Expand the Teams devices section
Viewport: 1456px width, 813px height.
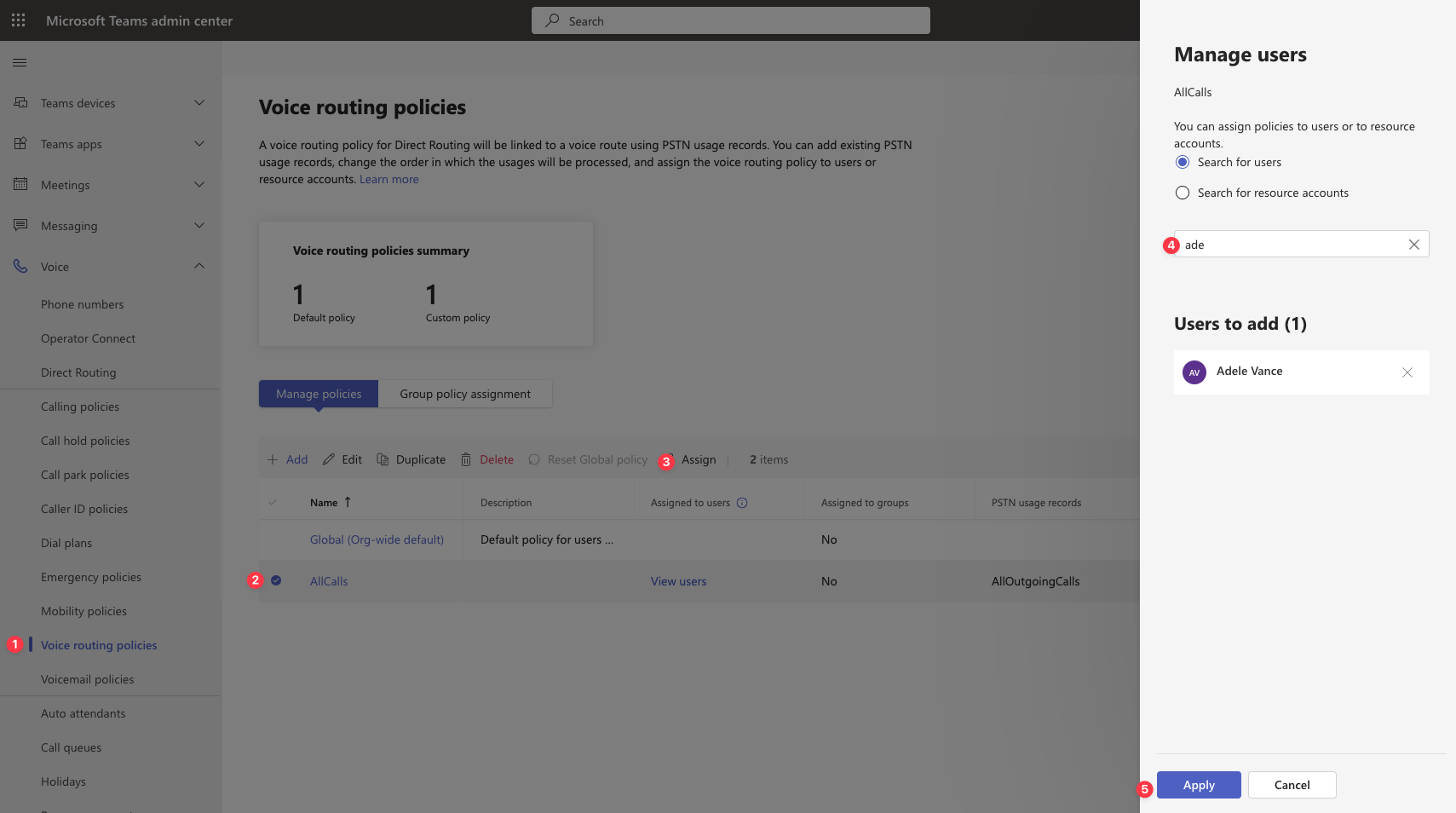pos(199,102)
